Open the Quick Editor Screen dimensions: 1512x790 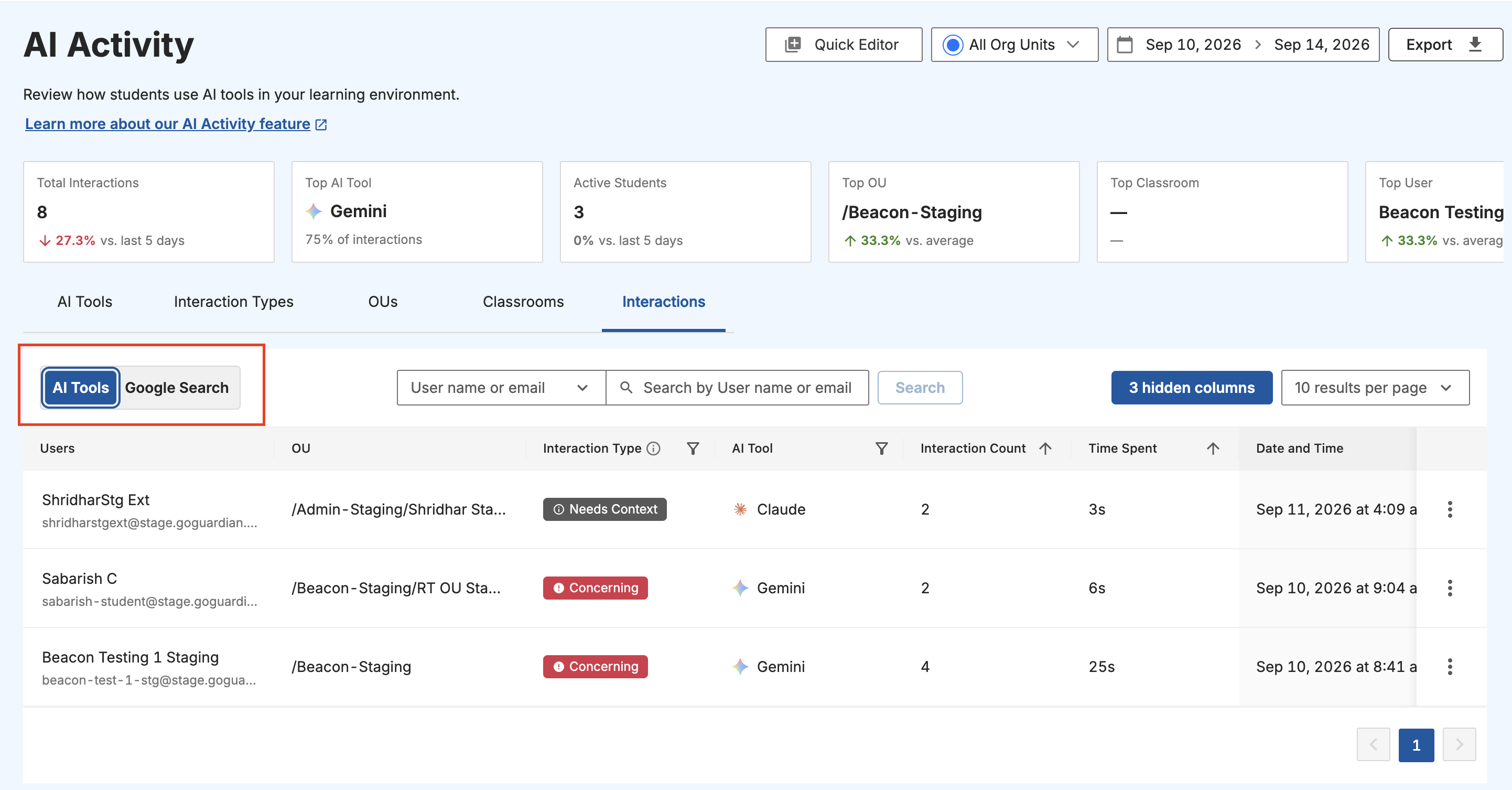pyautogui.click(x=844, y=45)
